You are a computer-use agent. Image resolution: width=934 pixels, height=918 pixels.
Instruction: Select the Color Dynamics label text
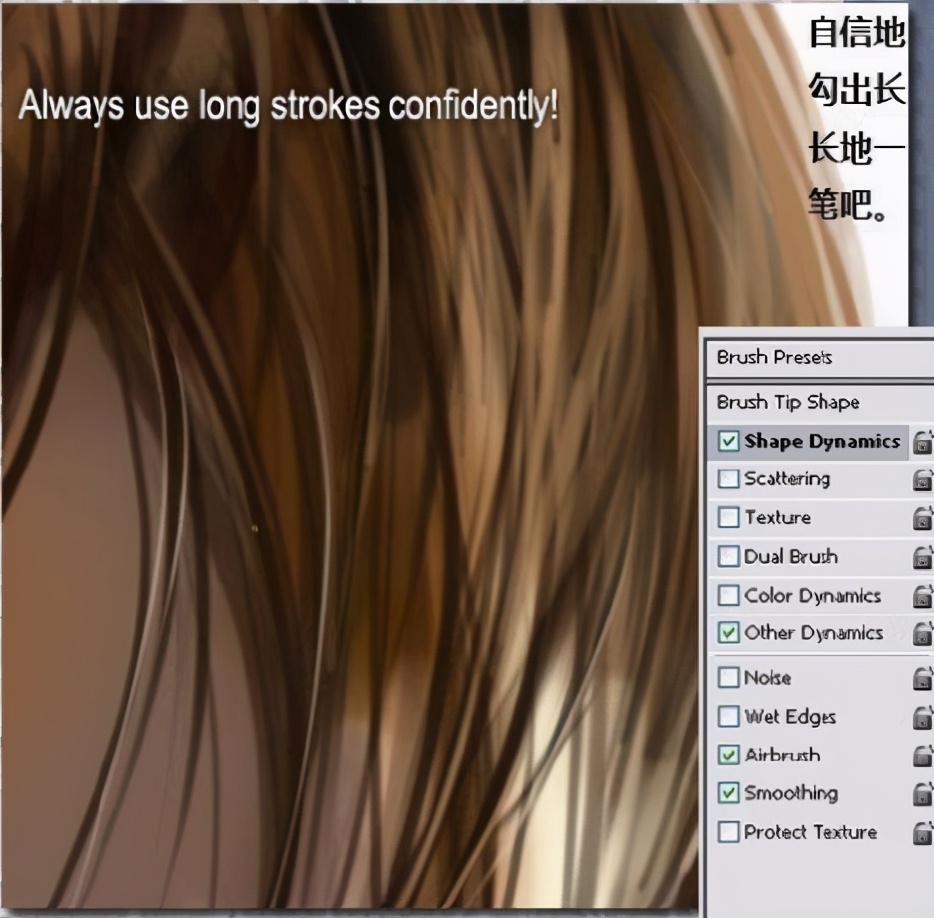812,596
